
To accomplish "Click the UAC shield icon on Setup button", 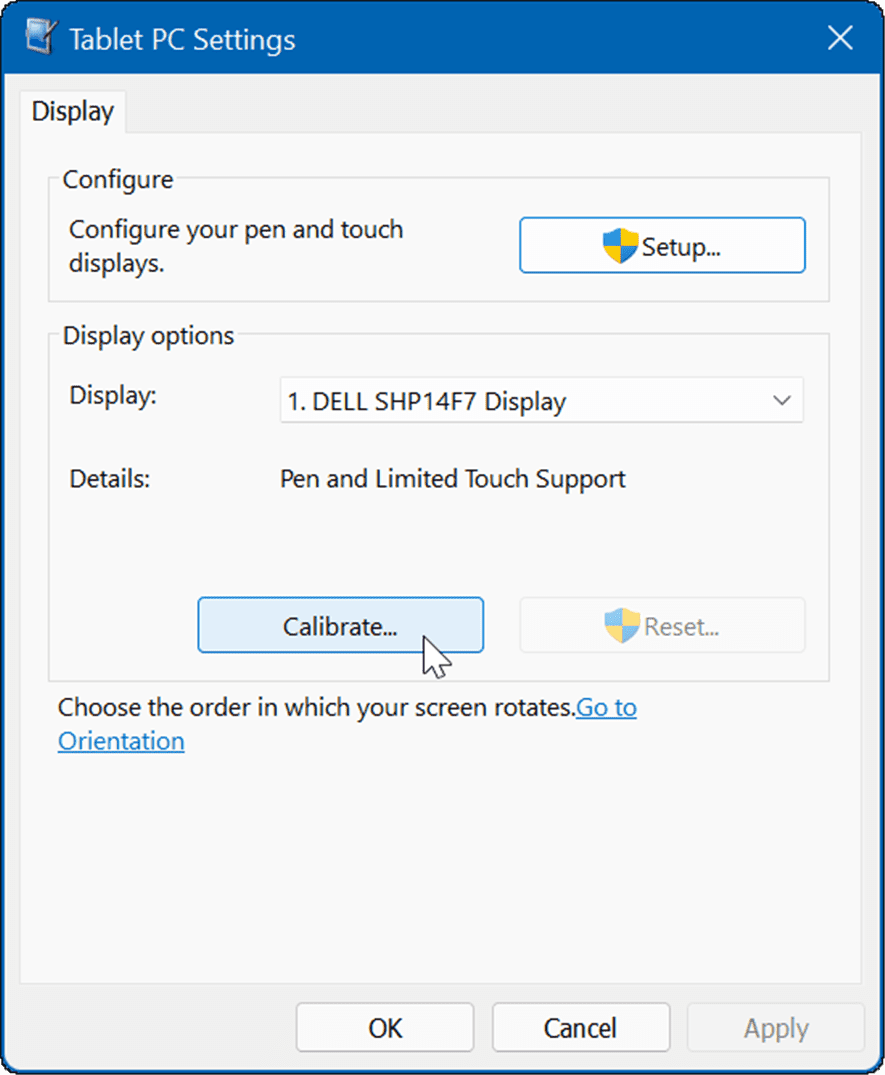I will (x=616, y=244).
